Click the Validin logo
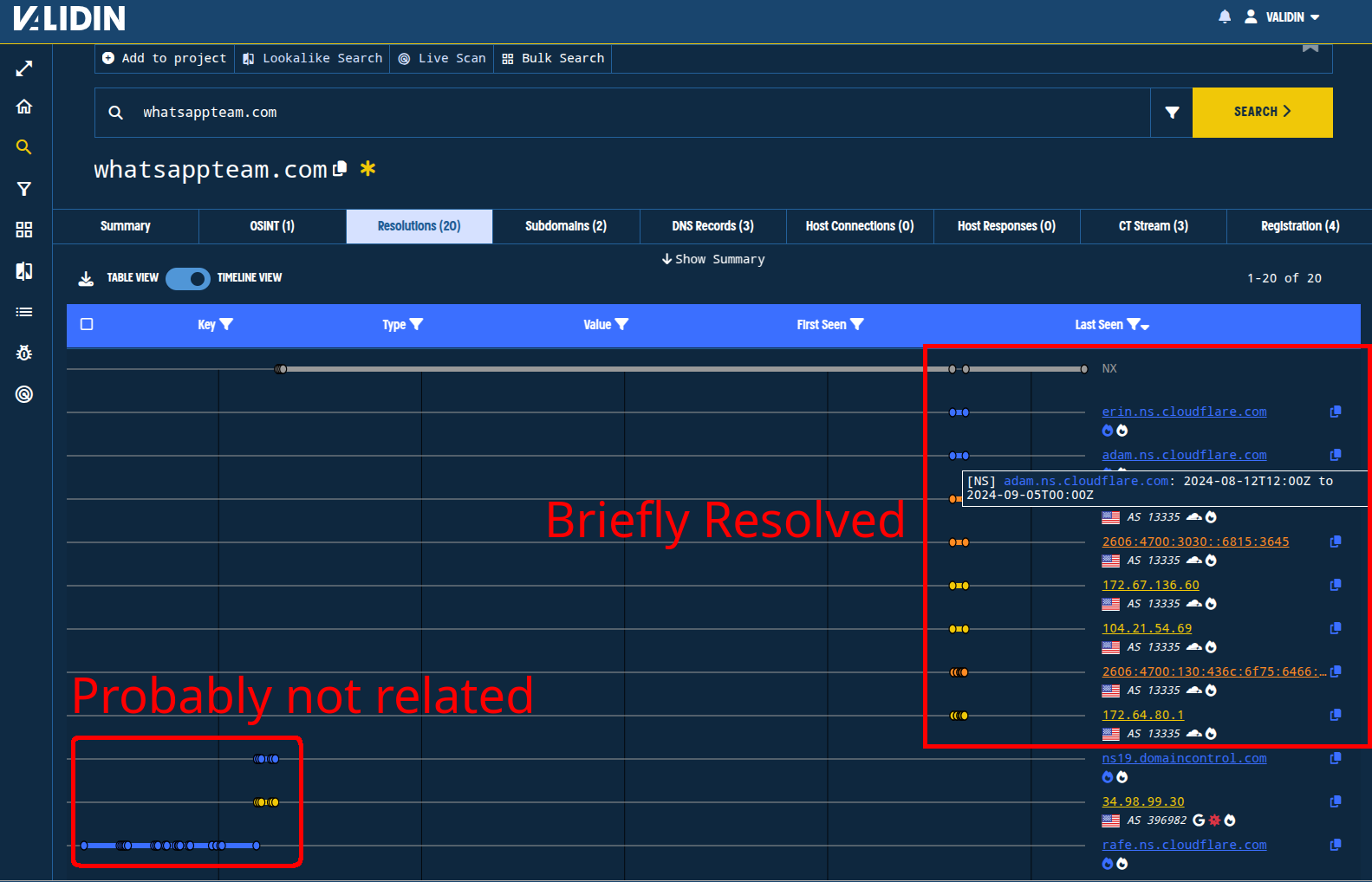This screenshot has width=1372, height=882. coord(69,18)
